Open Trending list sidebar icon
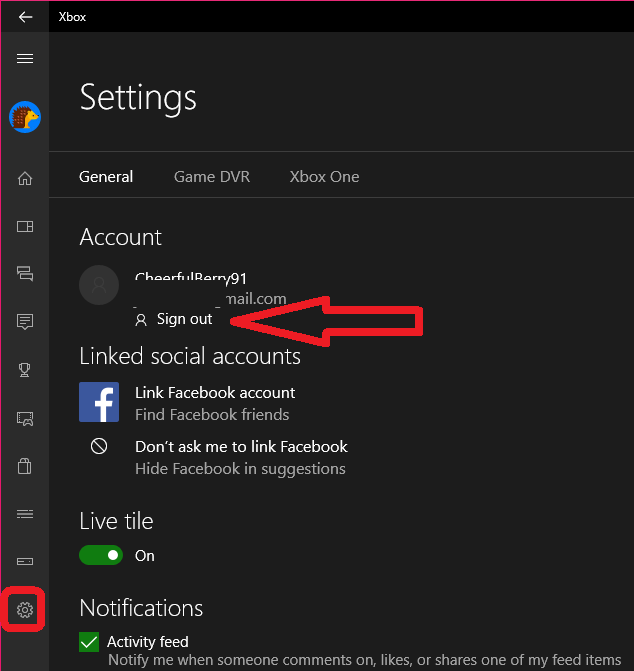The image size is (634, 671). pos(25,514)
